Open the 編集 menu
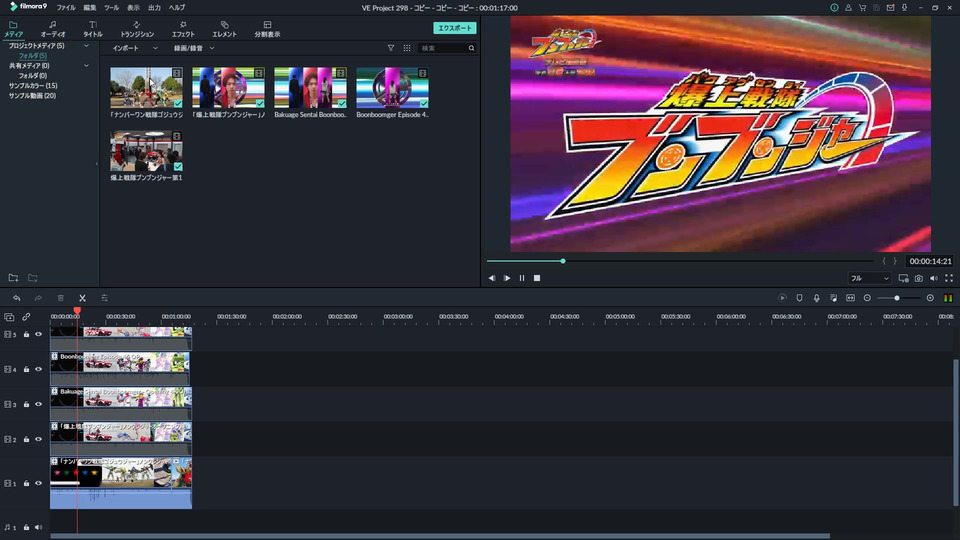 point(89,8)
